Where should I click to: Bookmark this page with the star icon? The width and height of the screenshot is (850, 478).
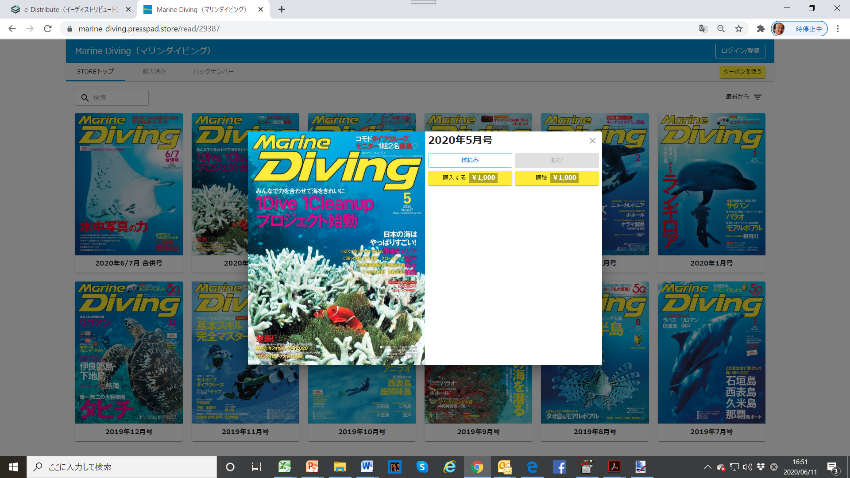738,29
